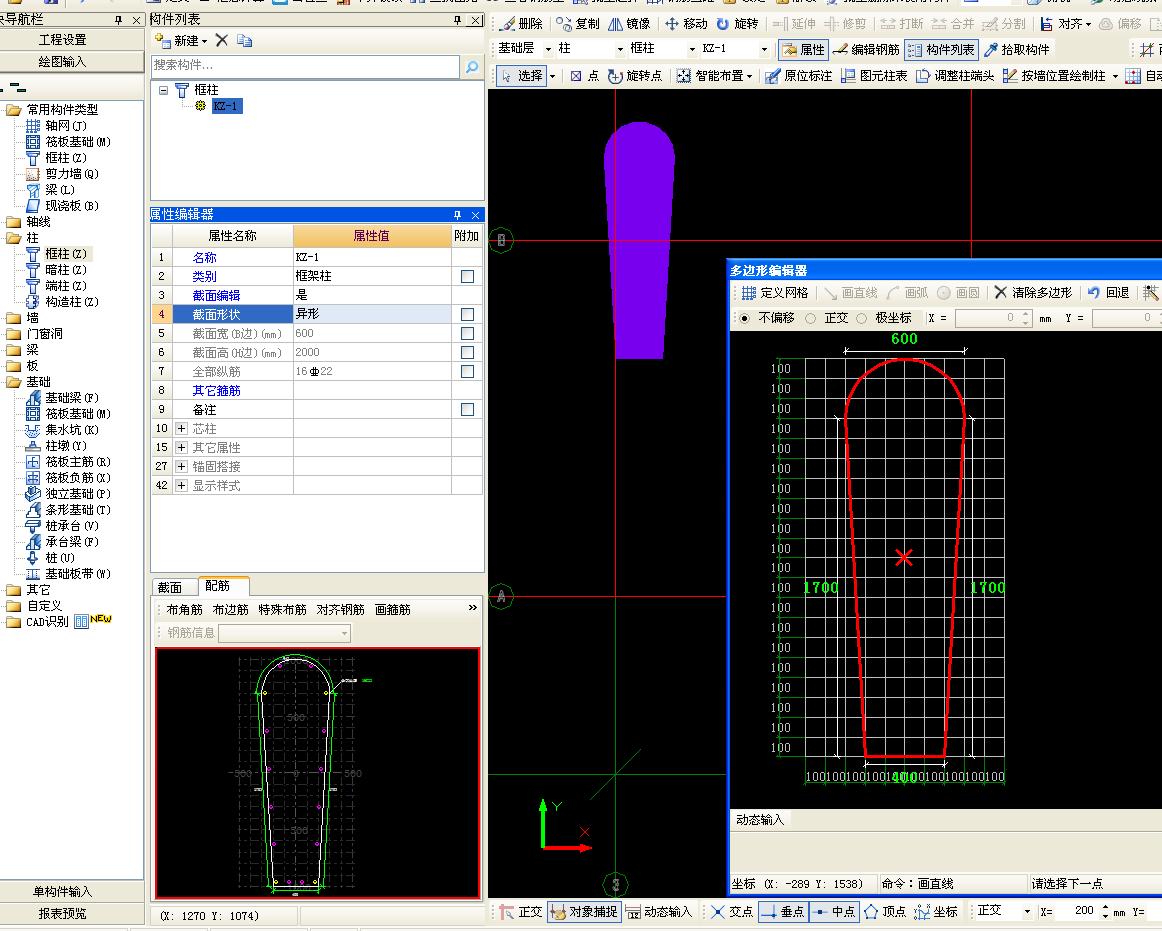
Task: Choose the 点 (point) drawing tool
Action: coord(585,76)
